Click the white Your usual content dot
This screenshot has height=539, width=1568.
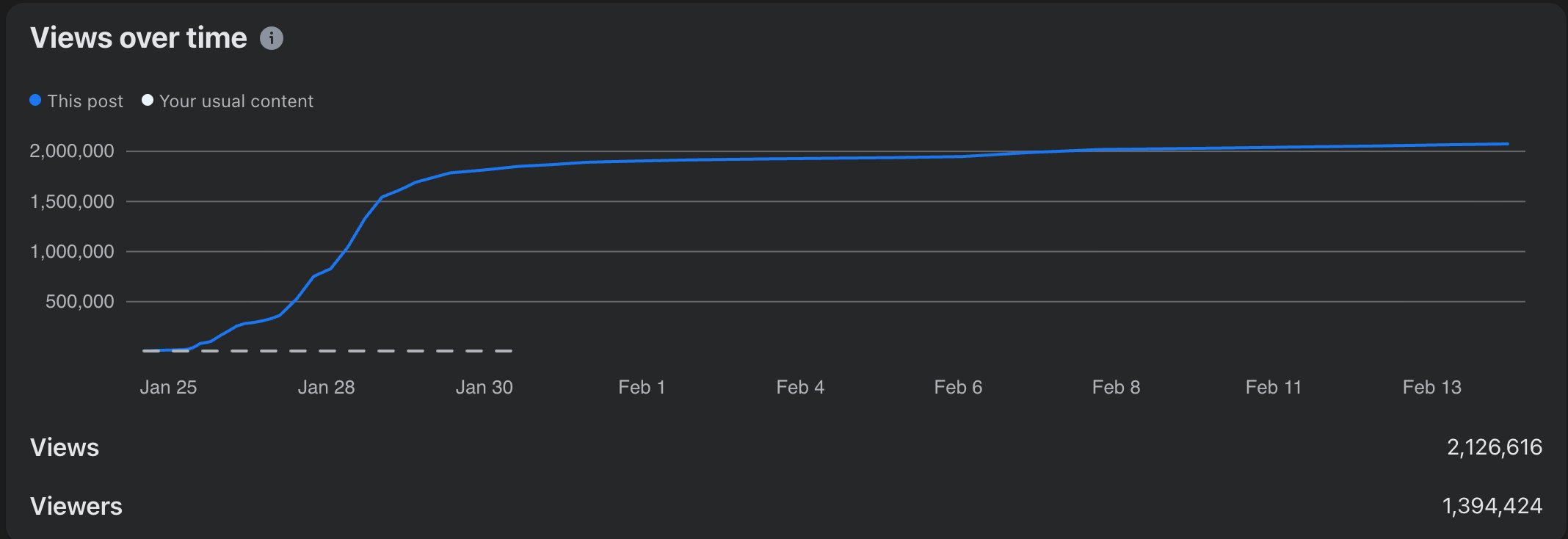click(148, 101)
